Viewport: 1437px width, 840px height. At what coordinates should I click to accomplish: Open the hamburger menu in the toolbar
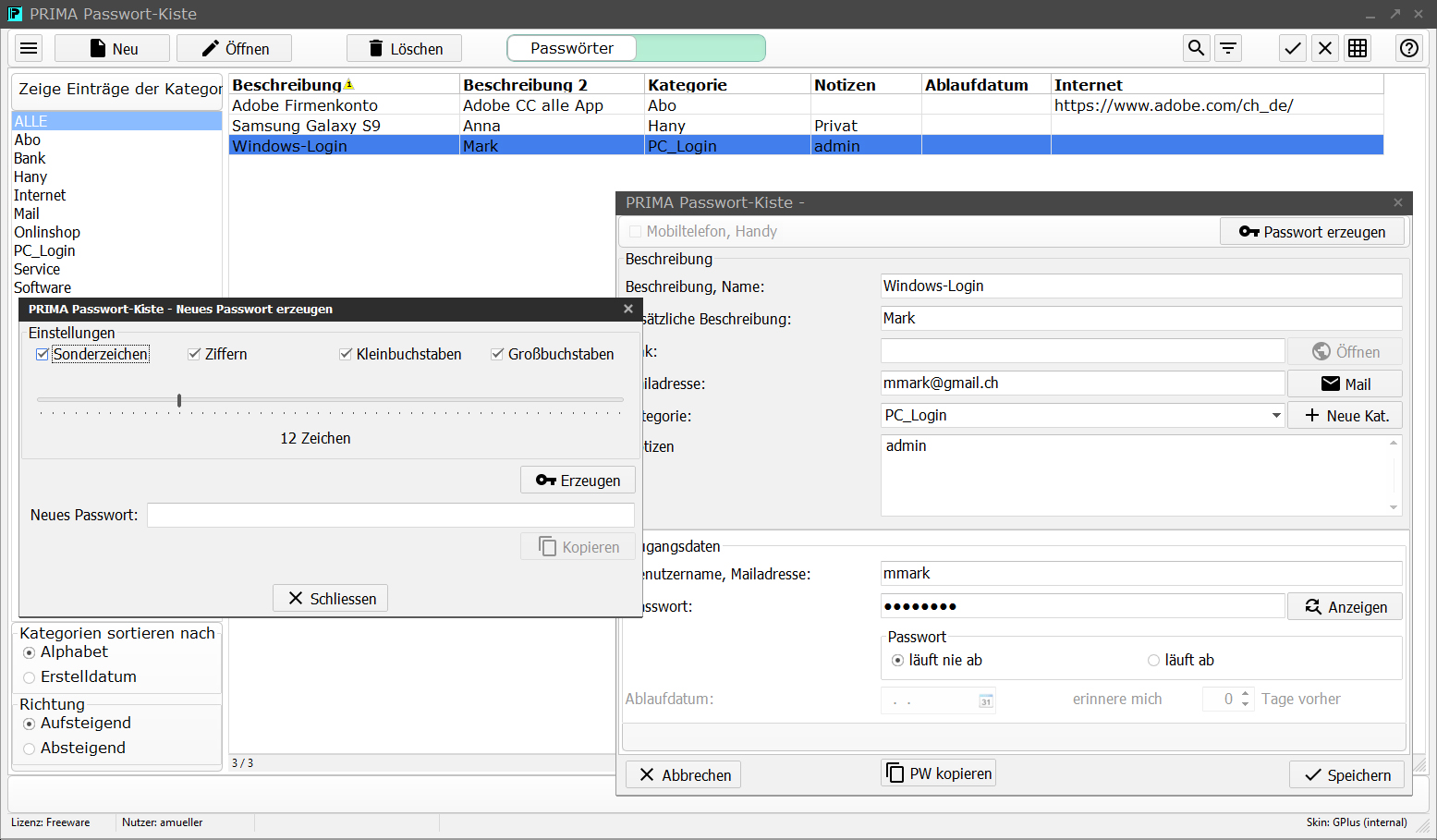(x=30, y=48)
